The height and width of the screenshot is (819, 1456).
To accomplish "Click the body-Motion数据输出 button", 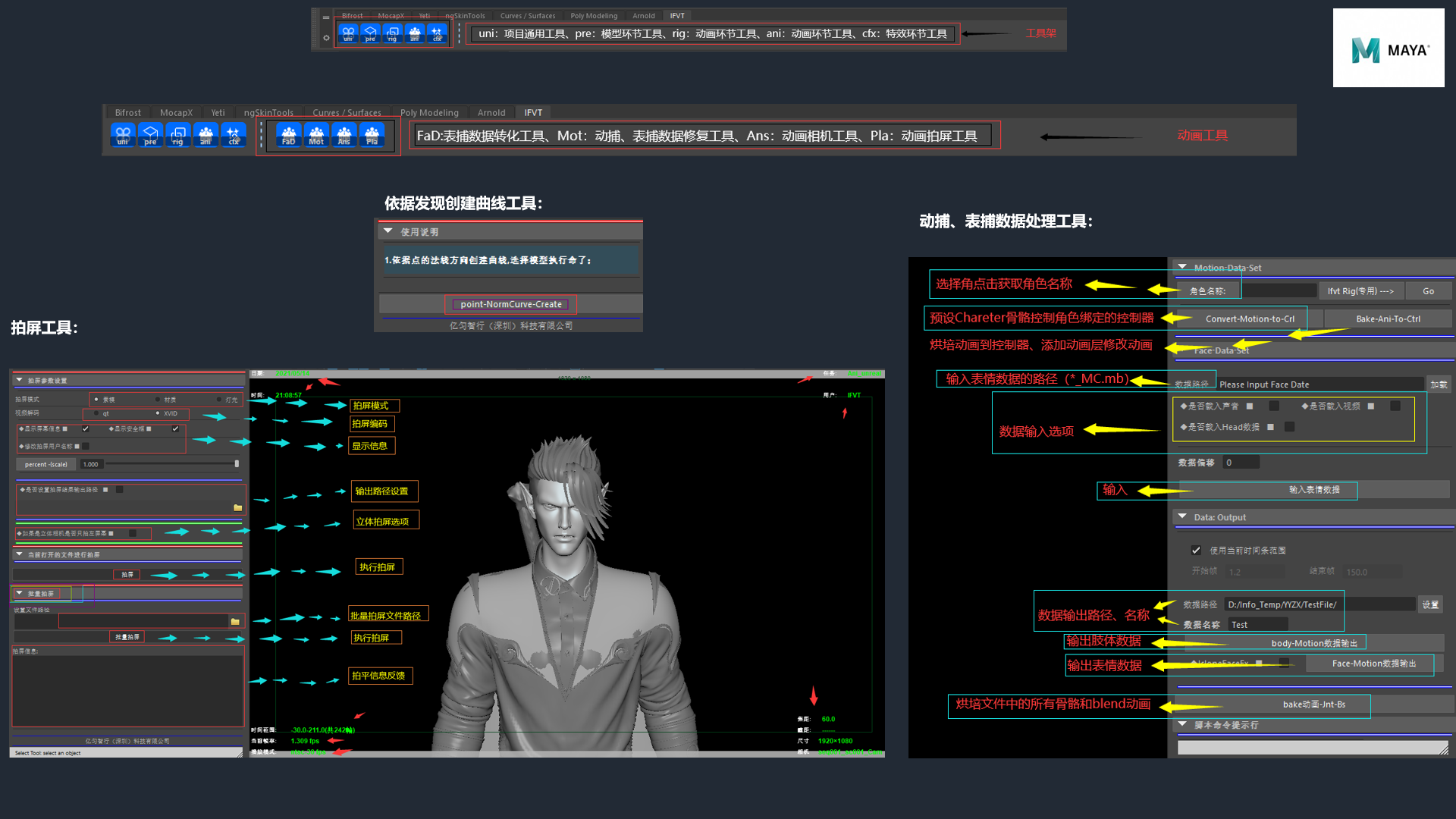I will pos(1314,643).
